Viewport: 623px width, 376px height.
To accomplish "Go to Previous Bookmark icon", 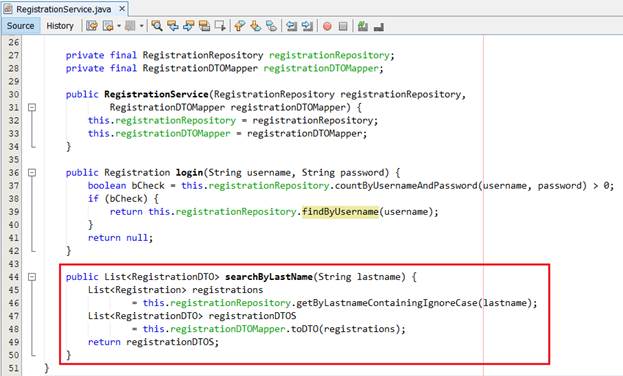I will coord(239,26).
